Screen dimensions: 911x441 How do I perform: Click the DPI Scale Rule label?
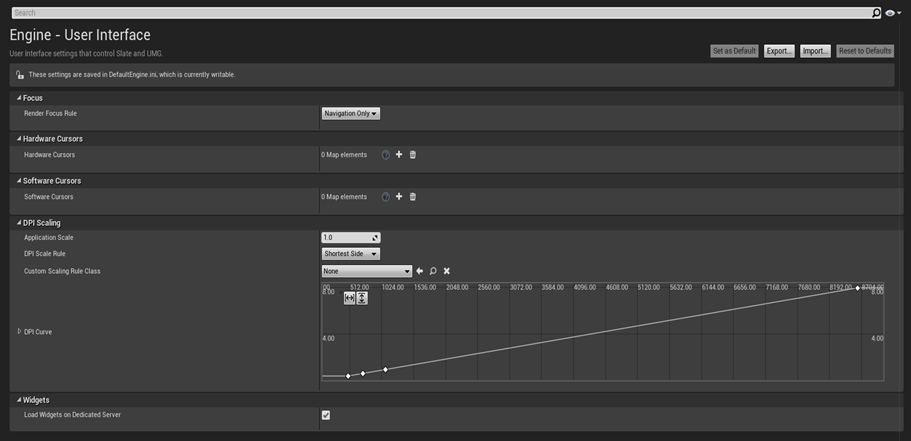click(x=45, y=254)
